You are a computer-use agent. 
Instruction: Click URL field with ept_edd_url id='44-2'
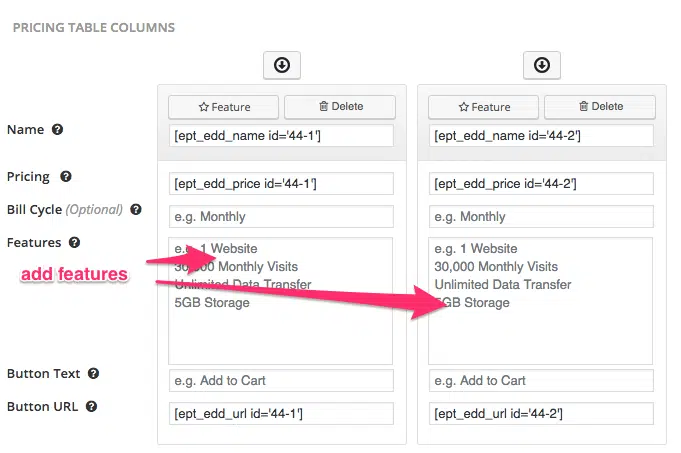(541, 413)
